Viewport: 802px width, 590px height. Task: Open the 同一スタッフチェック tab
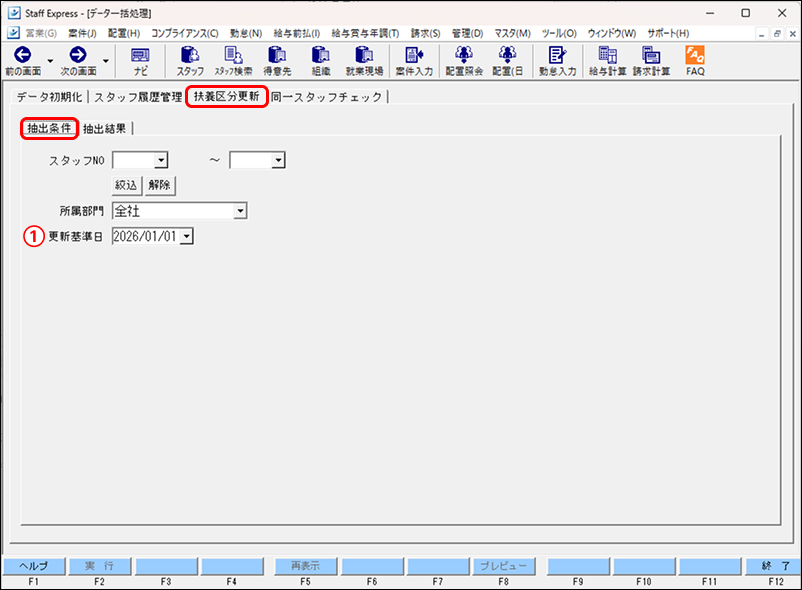pyautogui.click(x=329, y=98)
